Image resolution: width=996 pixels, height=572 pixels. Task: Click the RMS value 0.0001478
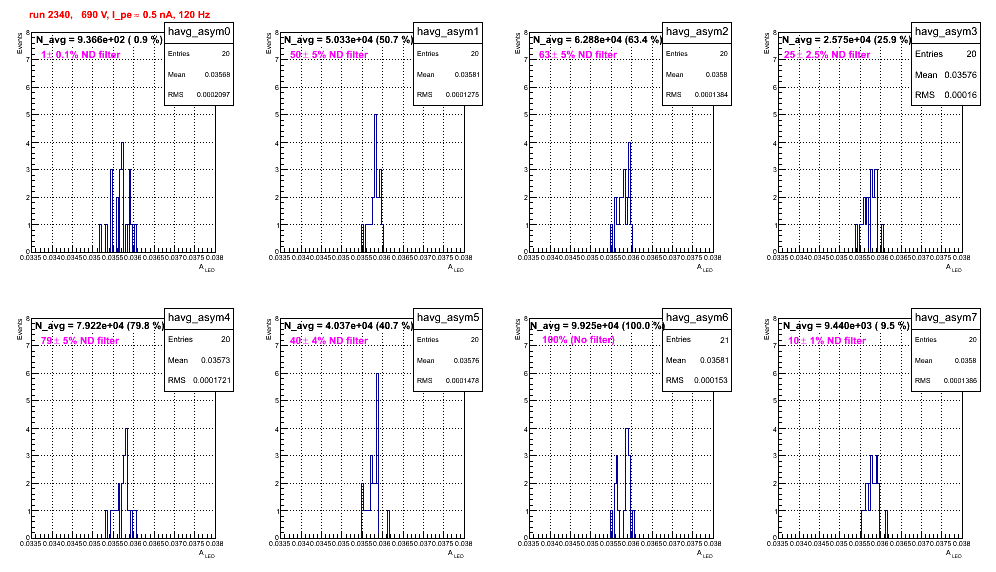click(464, 381)
